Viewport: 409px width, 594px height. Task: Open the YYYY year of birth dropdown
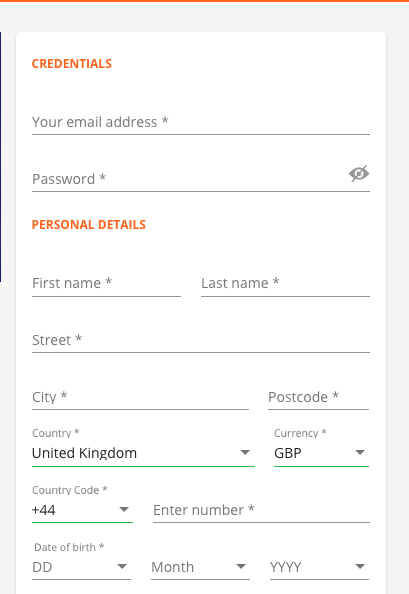click(x=319, y=567)
